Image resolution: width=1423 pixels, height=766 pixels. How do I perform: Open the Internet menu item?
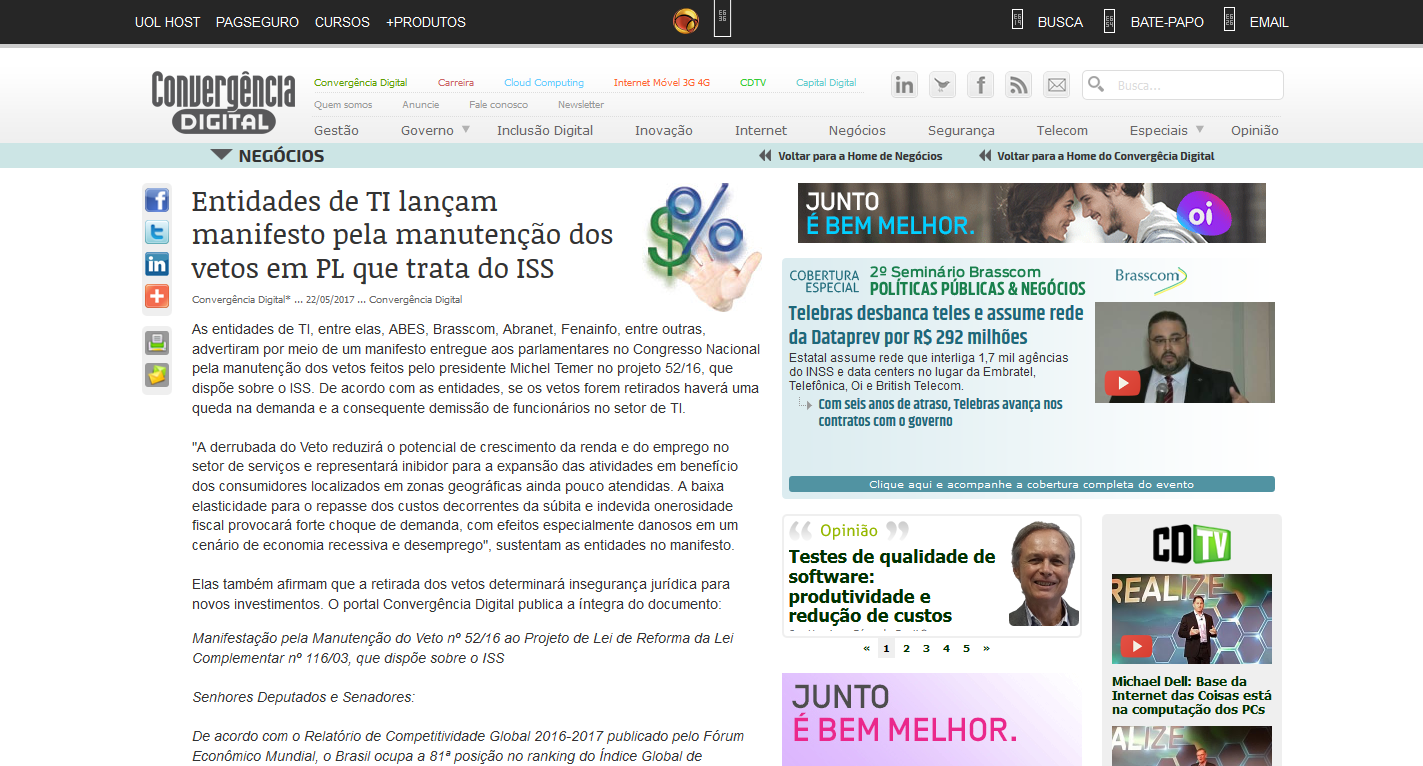tap(761, 130)
